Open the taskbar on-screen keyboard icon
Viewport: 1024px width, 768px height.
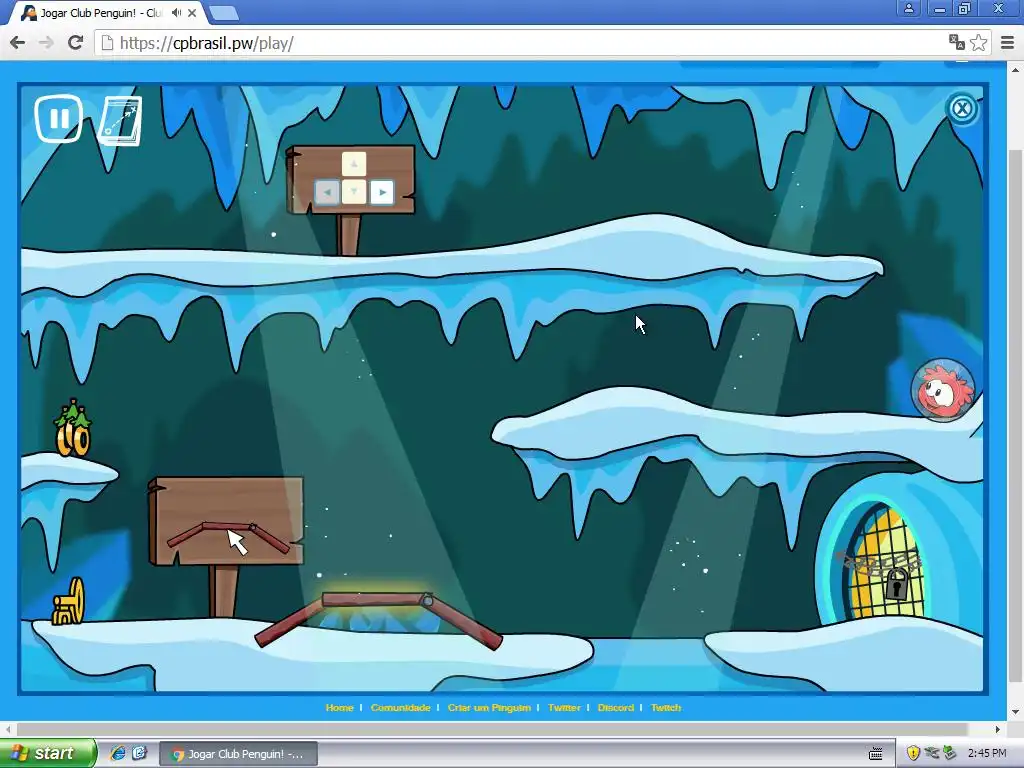coord(876,754)
